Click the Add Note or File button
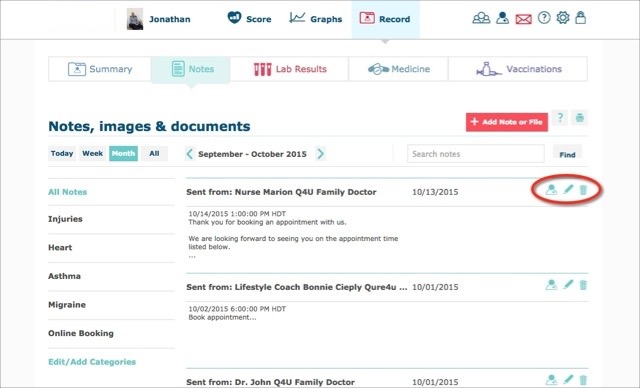The height and width of the screenshot is (388, 640). [507, 122]
